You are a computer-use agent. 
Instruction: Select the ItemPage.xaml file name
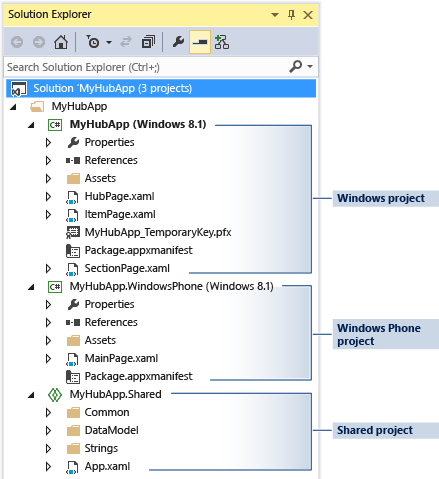point(120,214)
